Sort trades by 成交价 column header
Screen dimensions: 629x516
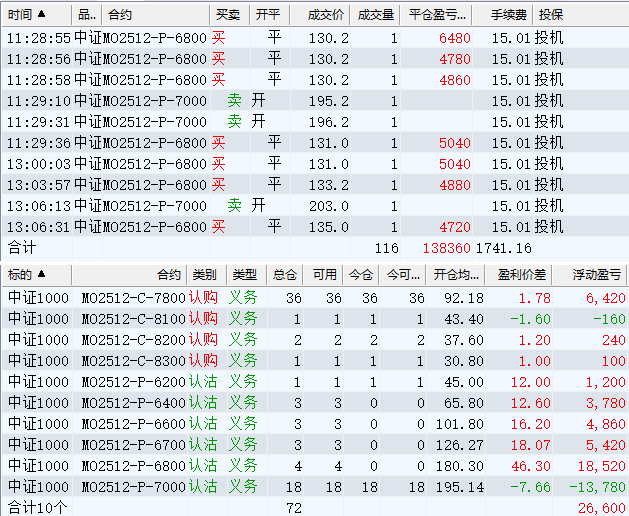(326, 16)
